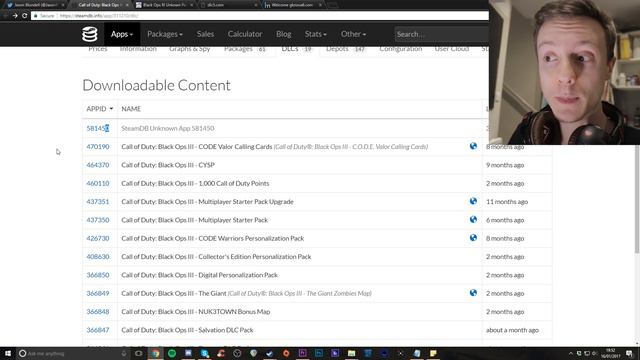Expand the Apps dropdown menu
This screenshot has height=360, width=640.
tap(122, 34)
